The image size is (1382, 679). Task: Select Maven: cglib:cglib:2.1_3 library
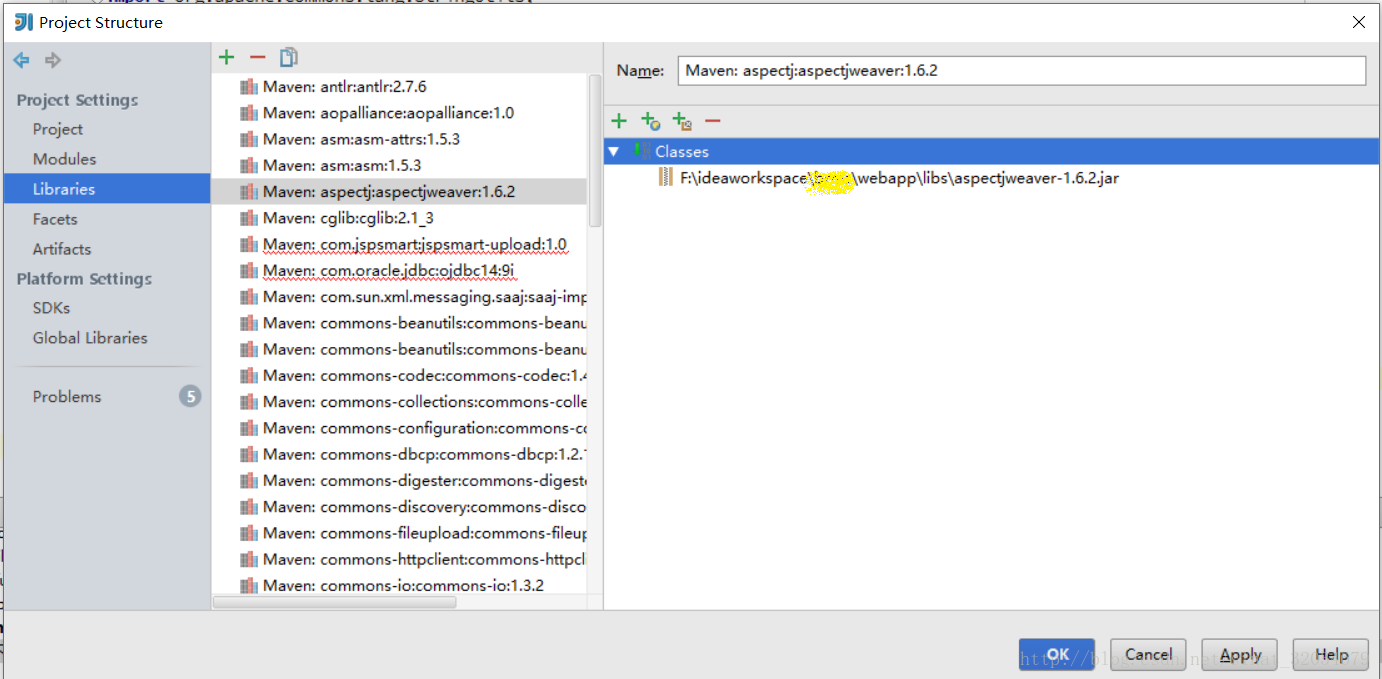pos(348,218)
